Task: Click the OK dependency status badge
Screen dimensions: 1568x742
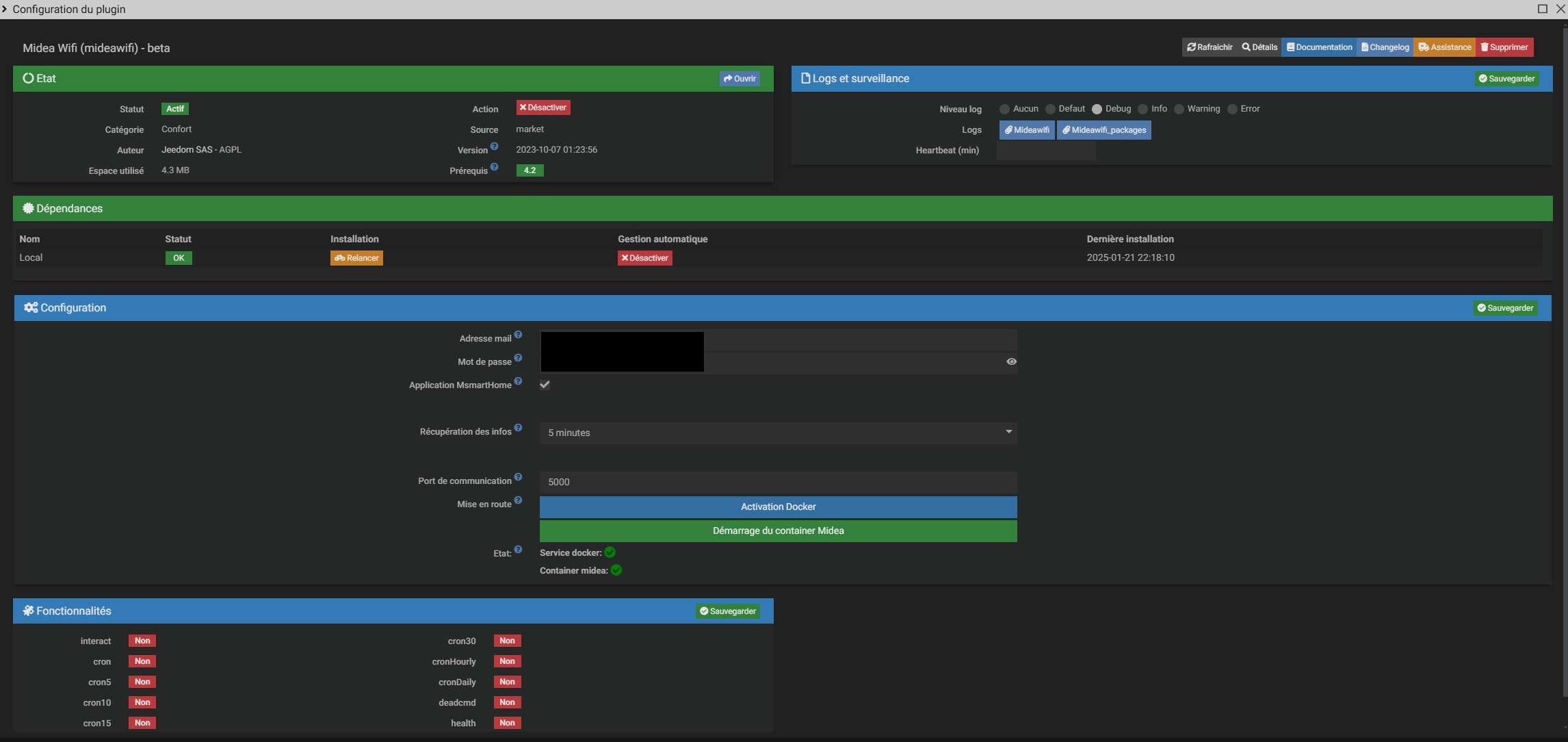Action: pyautogui.click(x=179, y=258)
